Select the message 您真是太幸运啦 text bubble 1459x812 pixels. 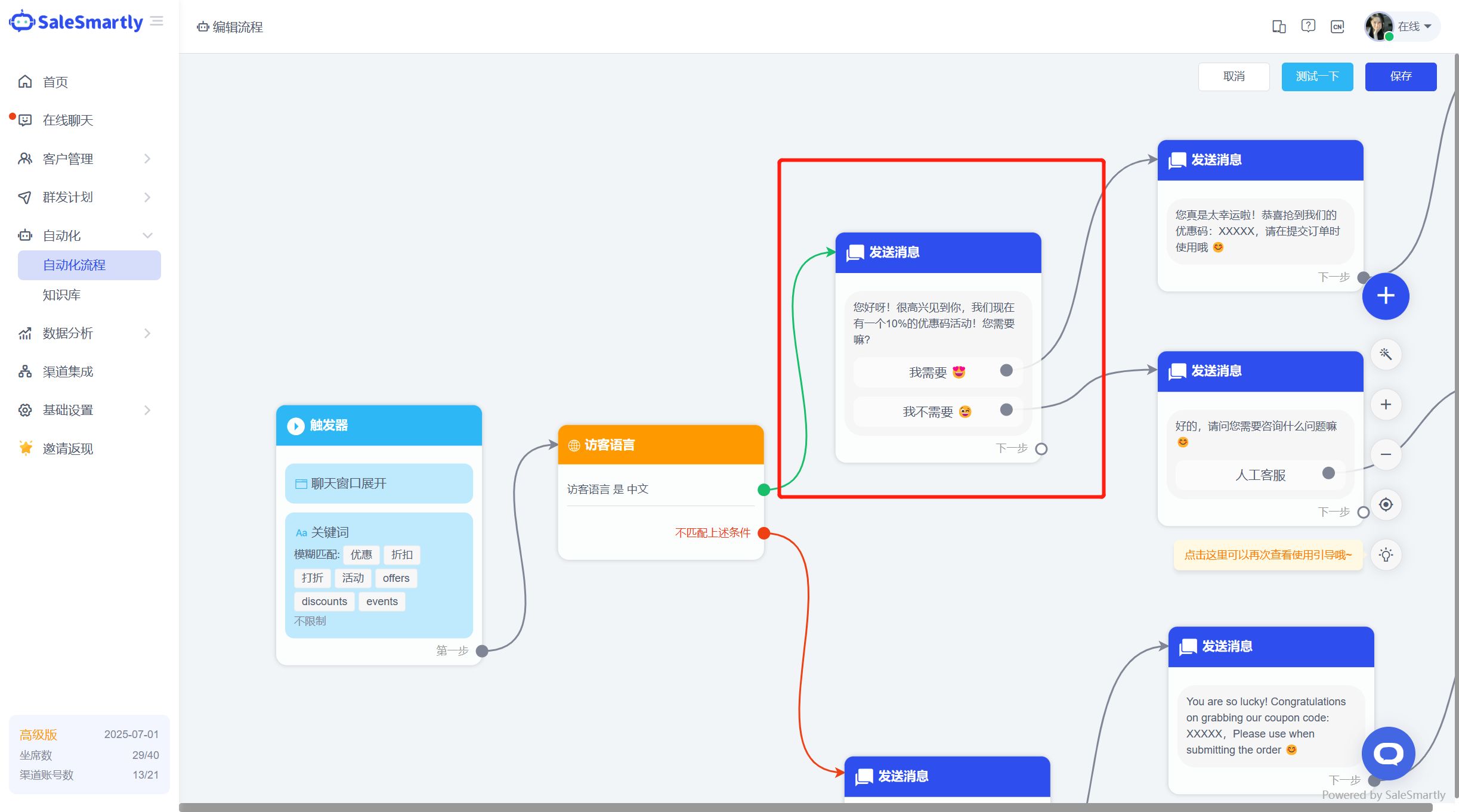pyautogui.click(x=1260, y=231)
